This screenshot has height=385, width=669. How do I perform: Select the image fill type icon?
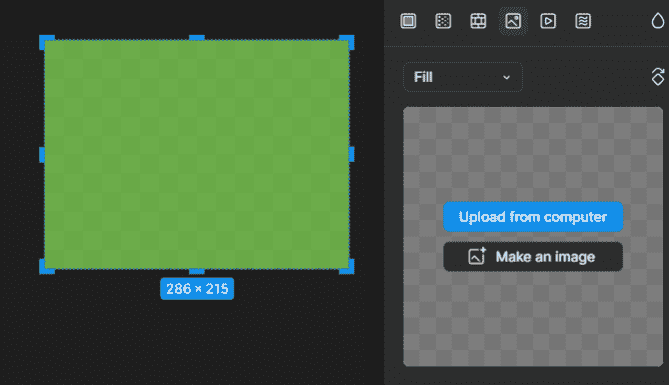pyautogui.click(x=513, y=21)
